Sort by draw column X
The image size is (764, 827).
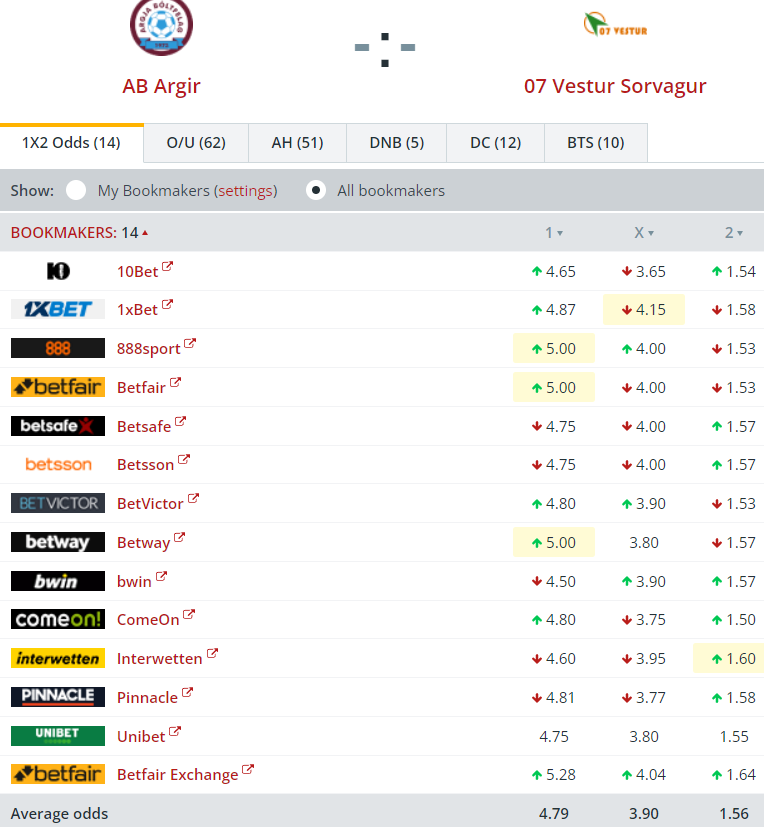pyautogui.click(x=643, y=233)
